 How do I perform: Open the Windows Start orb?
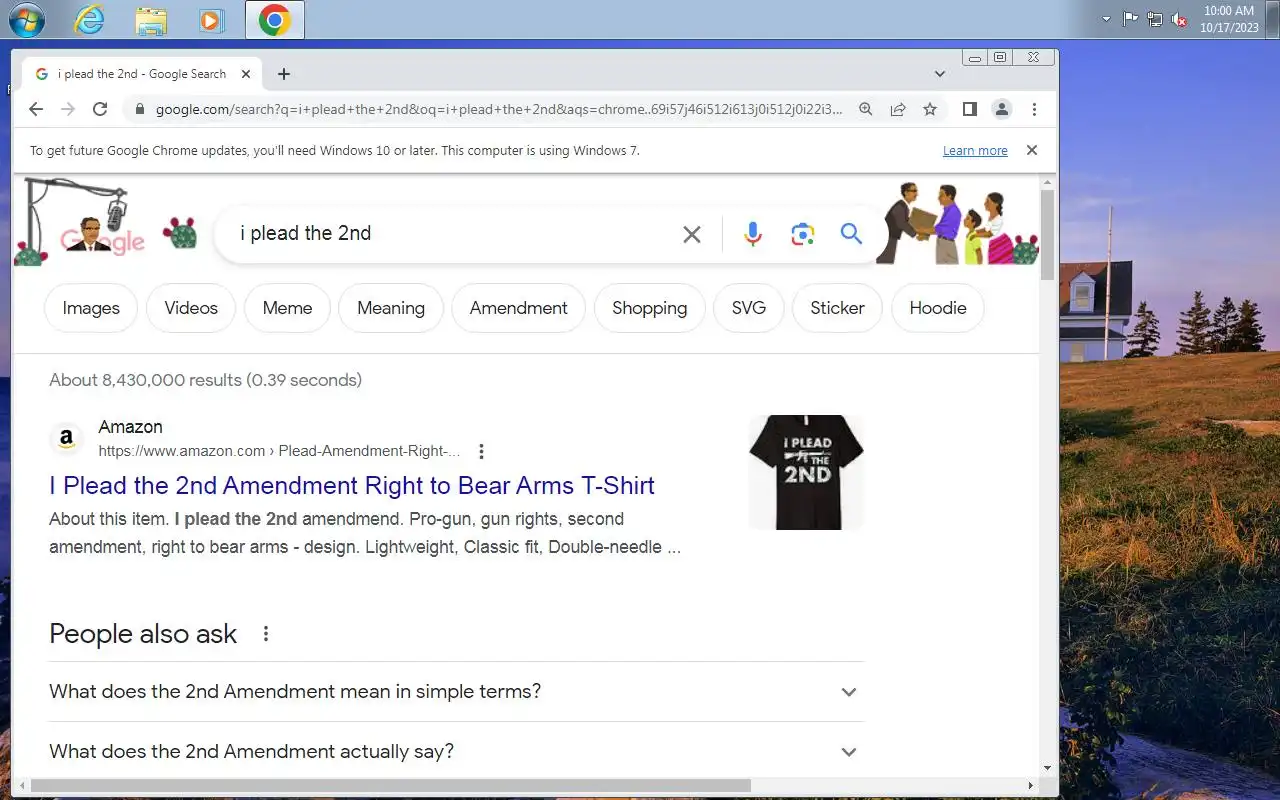click(x=27, y=20)
